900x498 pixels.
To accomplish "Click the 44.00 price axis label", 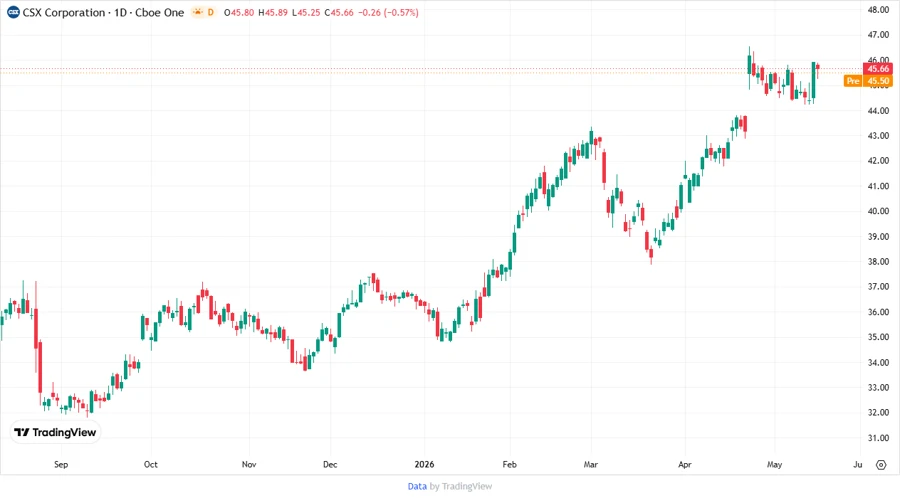I will coord(878,111).
